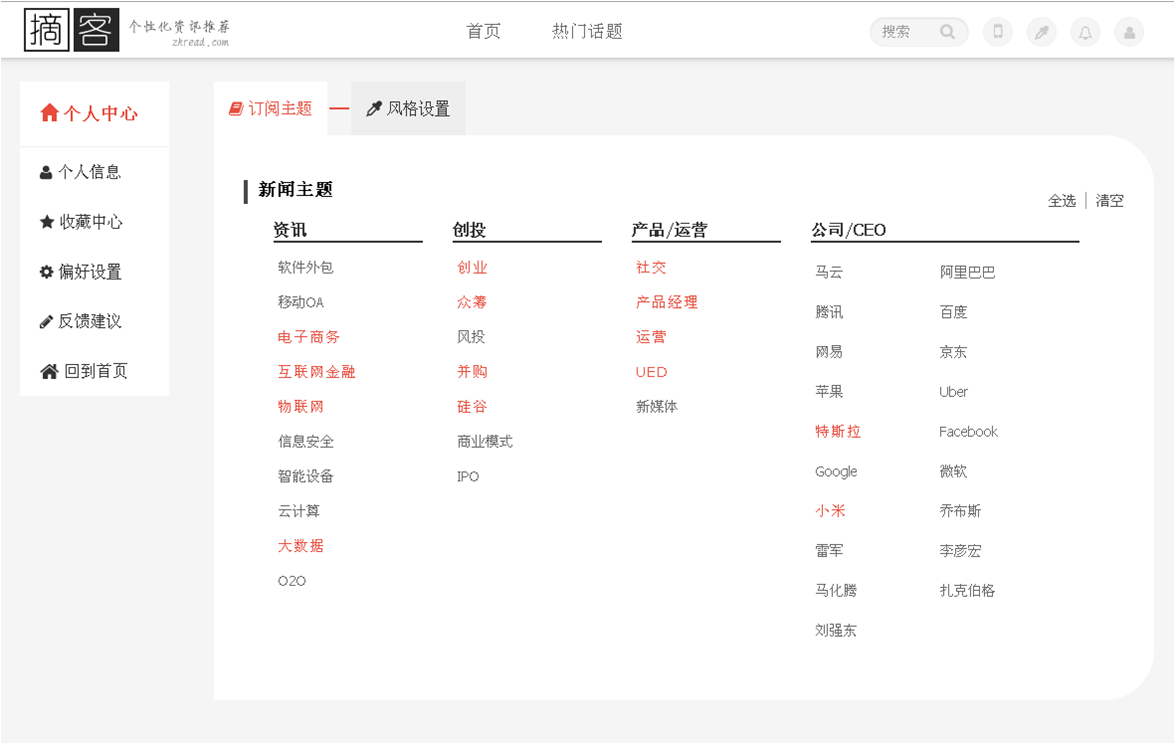Click the pen/write icon in header

coord(1042,32)
